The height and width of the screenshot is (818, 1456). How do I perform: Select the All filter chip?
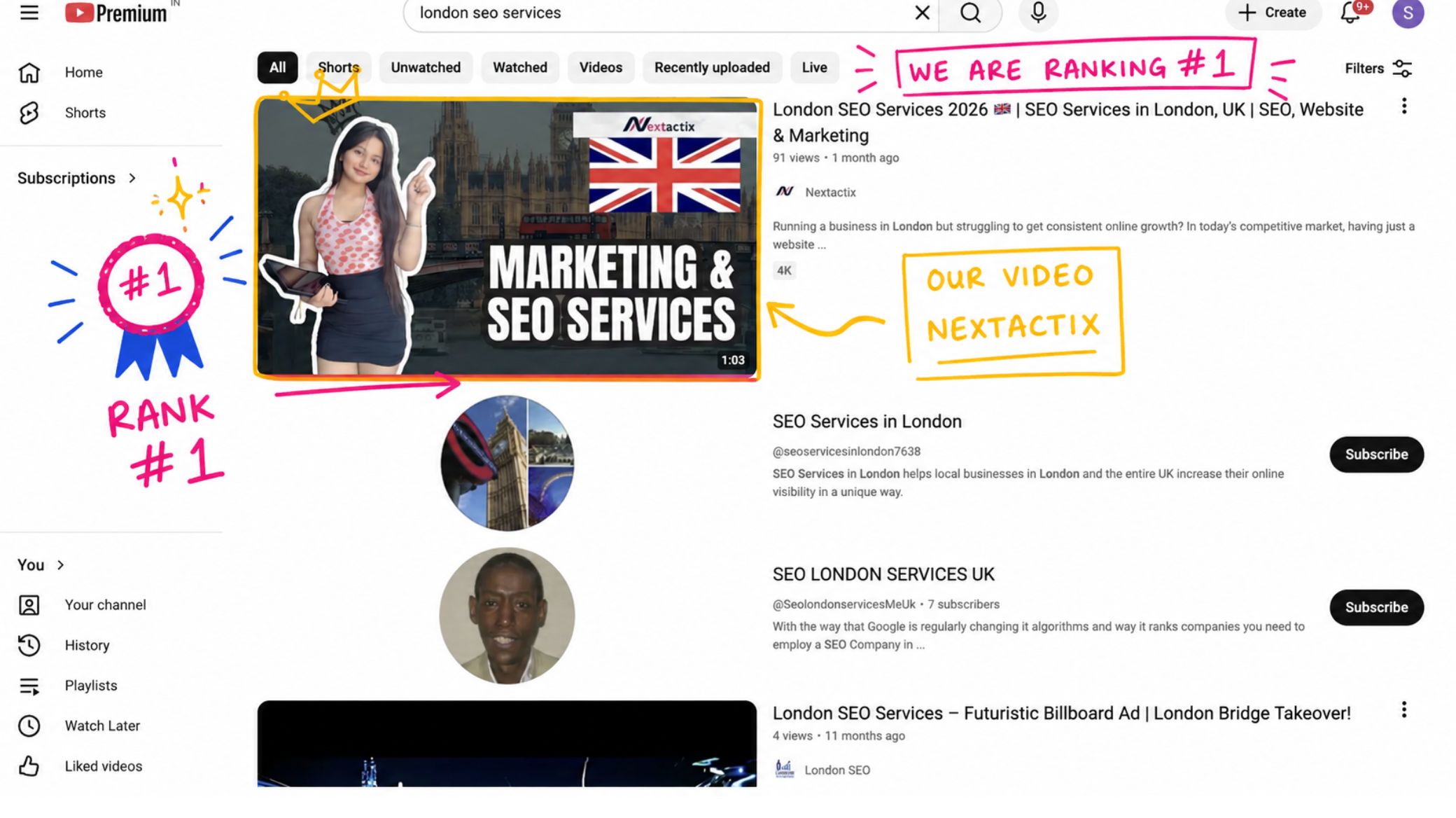[277, 67]
